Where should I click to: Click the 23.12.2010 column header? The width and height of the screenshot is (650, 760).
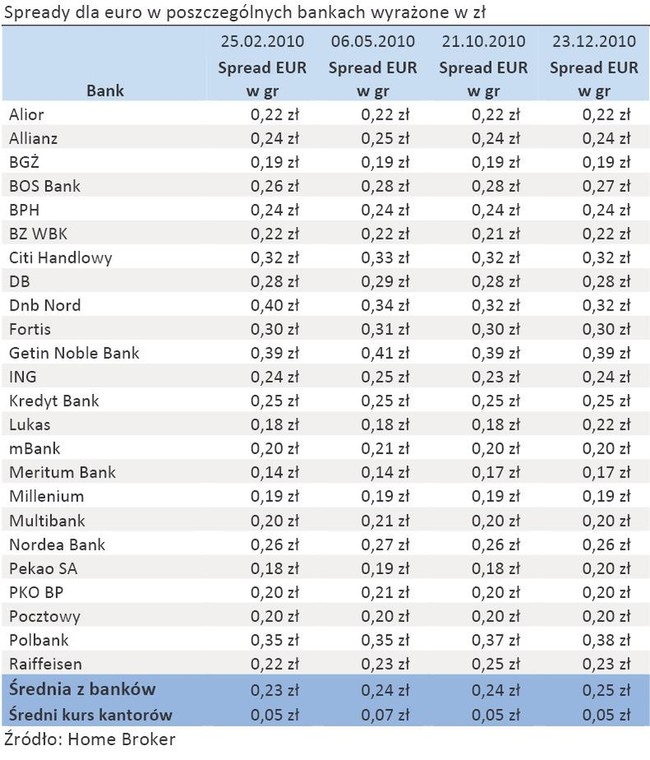(x=594, y=65)
